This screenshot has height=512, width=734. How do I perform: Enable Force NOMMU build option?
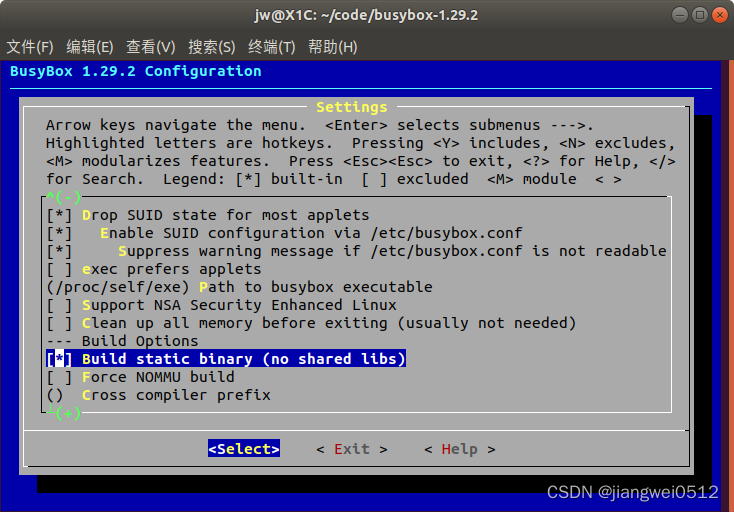[140, 377]
